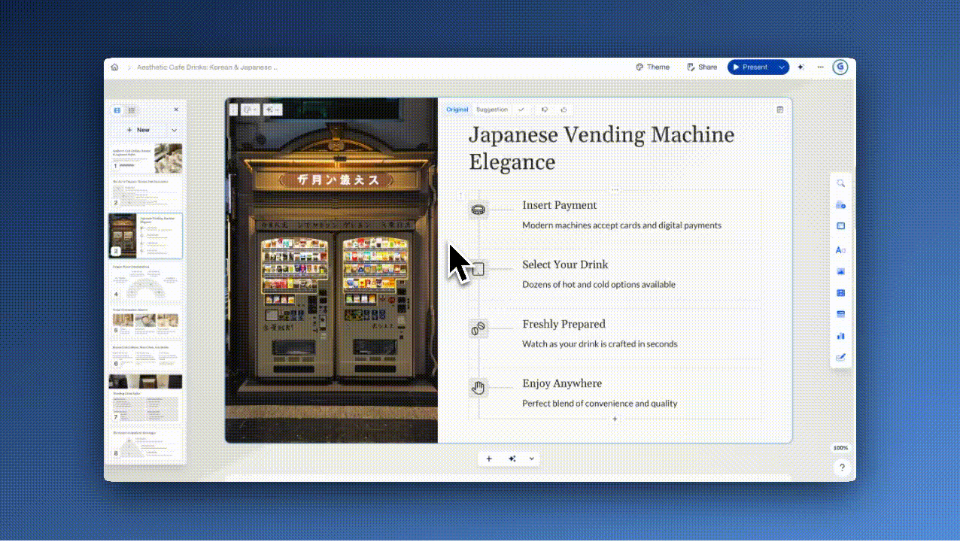Open the card style palette dropdown
Image resolution: width=960 pixels, height=543 pixels.
click(250, 110)
